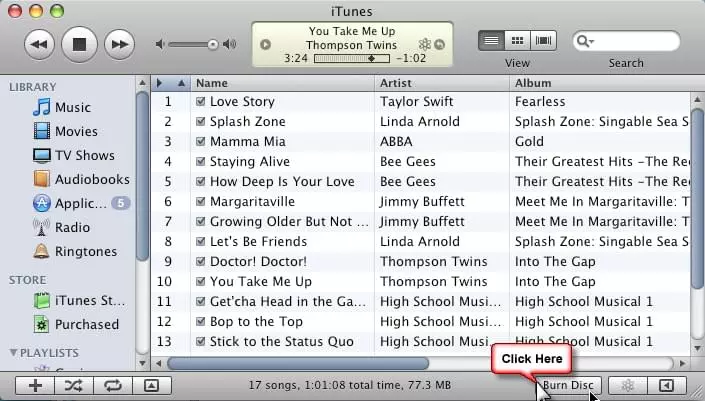The width and height of the screenshot is (705, 401).
Task: Open the Applications library
Action: point(81,204)
